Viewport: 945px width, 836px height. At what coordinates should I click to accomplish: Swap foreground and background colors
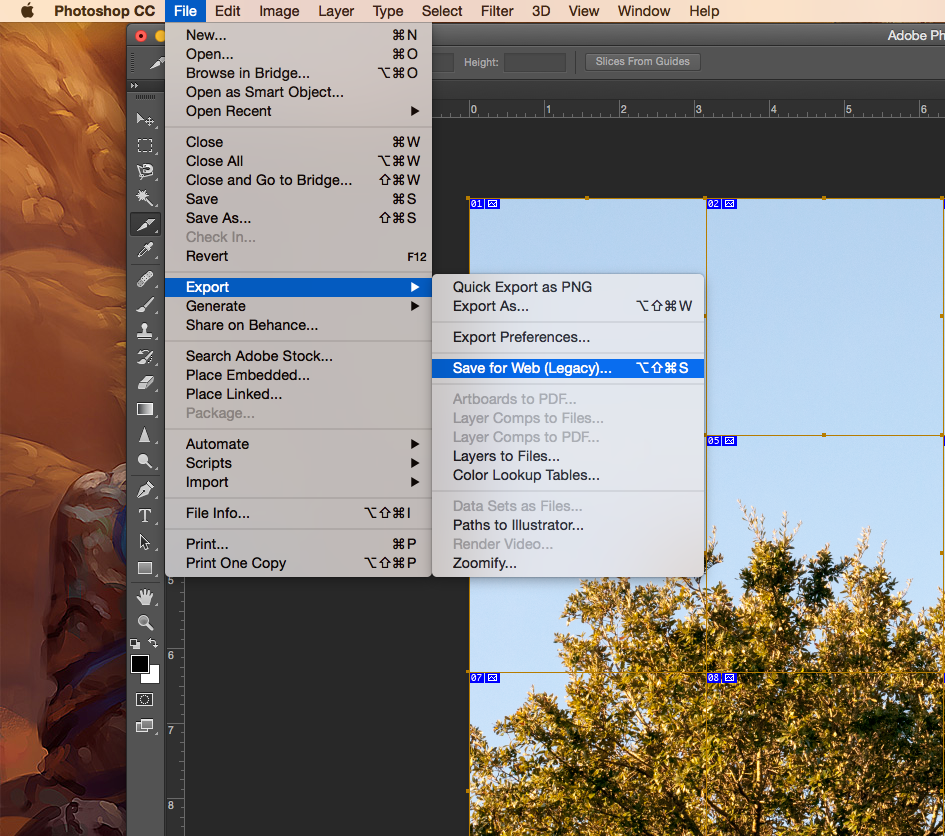[x=154, y=643]
